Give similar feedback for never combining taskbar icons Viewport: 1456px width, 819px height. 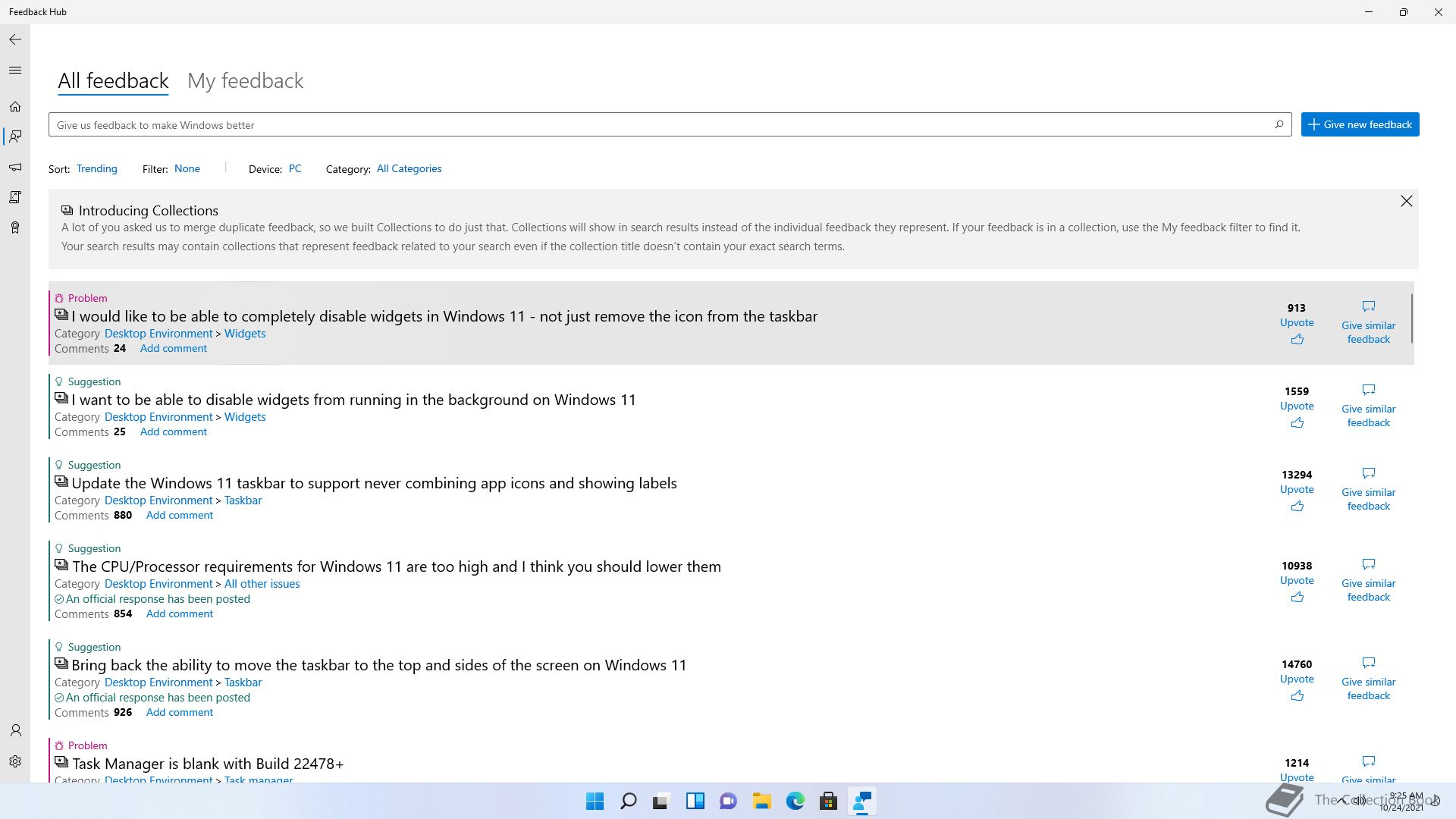(x=1369, y=490)
